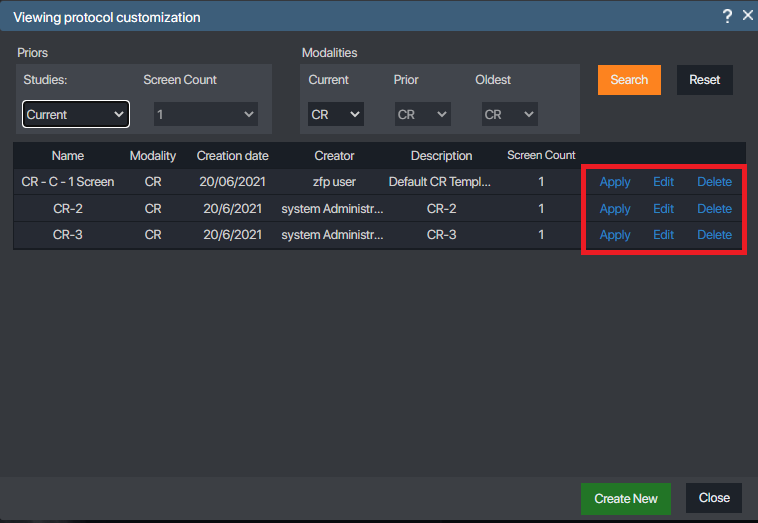Select the CR-3 row name cell
Viewport: 758px width, 523px height.
click(68, 235)
